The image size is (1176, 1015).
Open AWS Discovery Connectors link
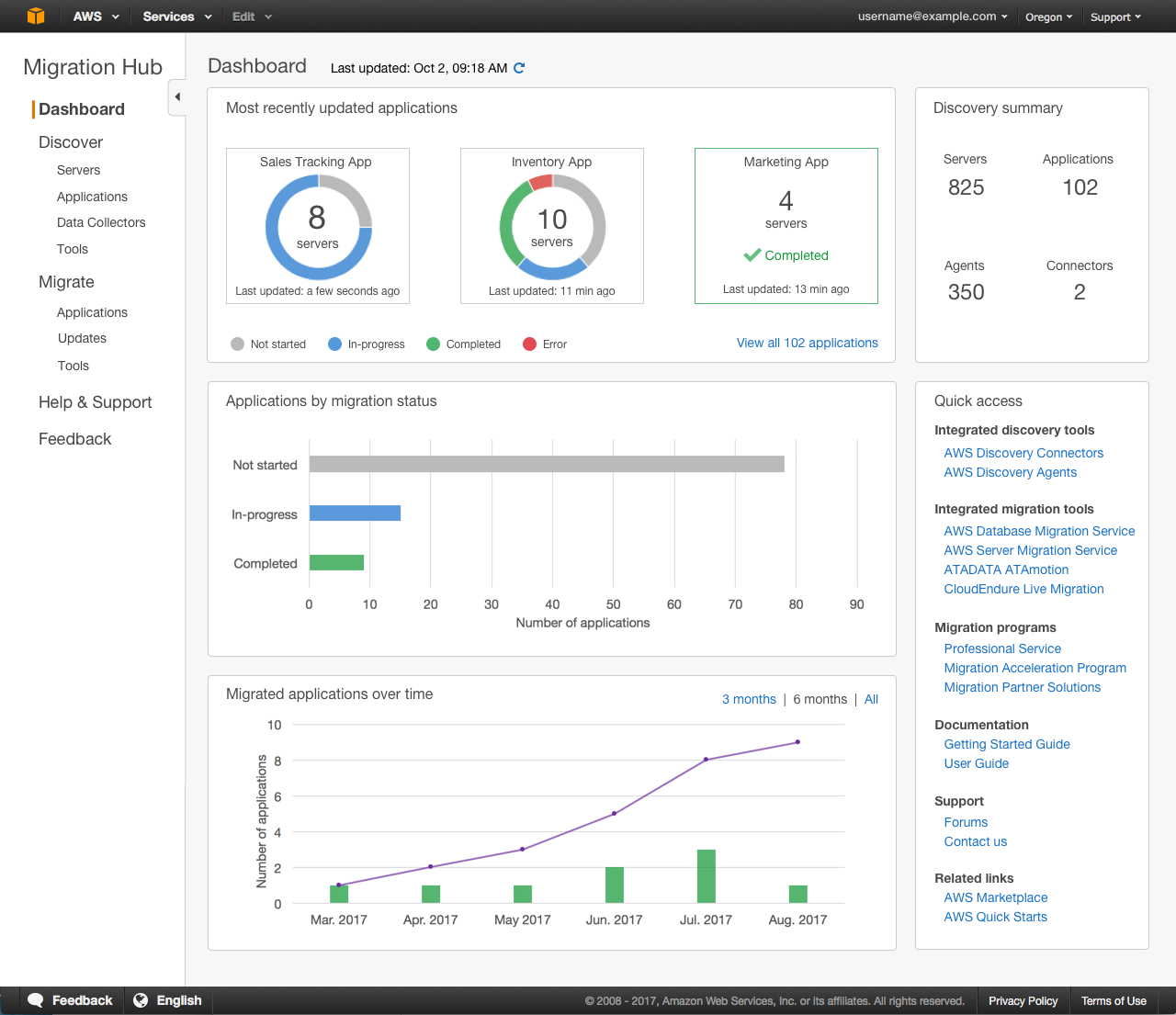[x=1023, y=453]
